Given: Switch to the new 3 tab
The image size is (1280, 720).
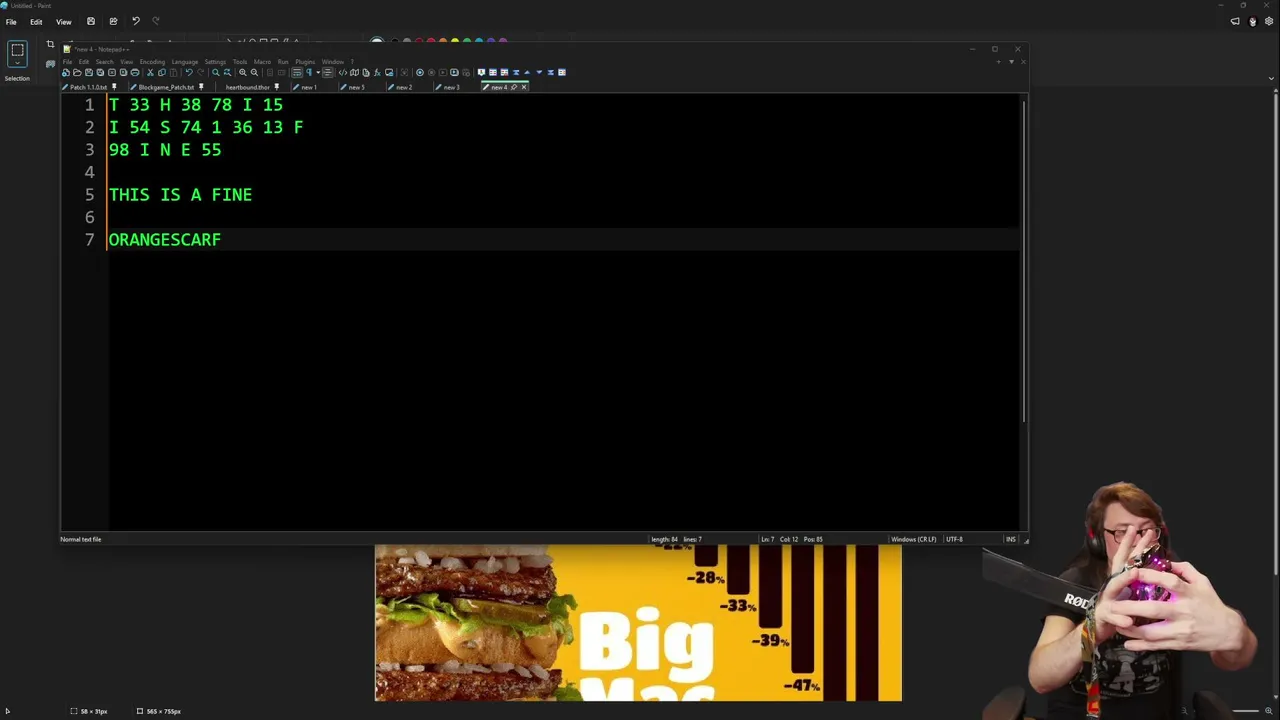Looking at the screenshot, I should pyautogui.click(x=452, y=87).
